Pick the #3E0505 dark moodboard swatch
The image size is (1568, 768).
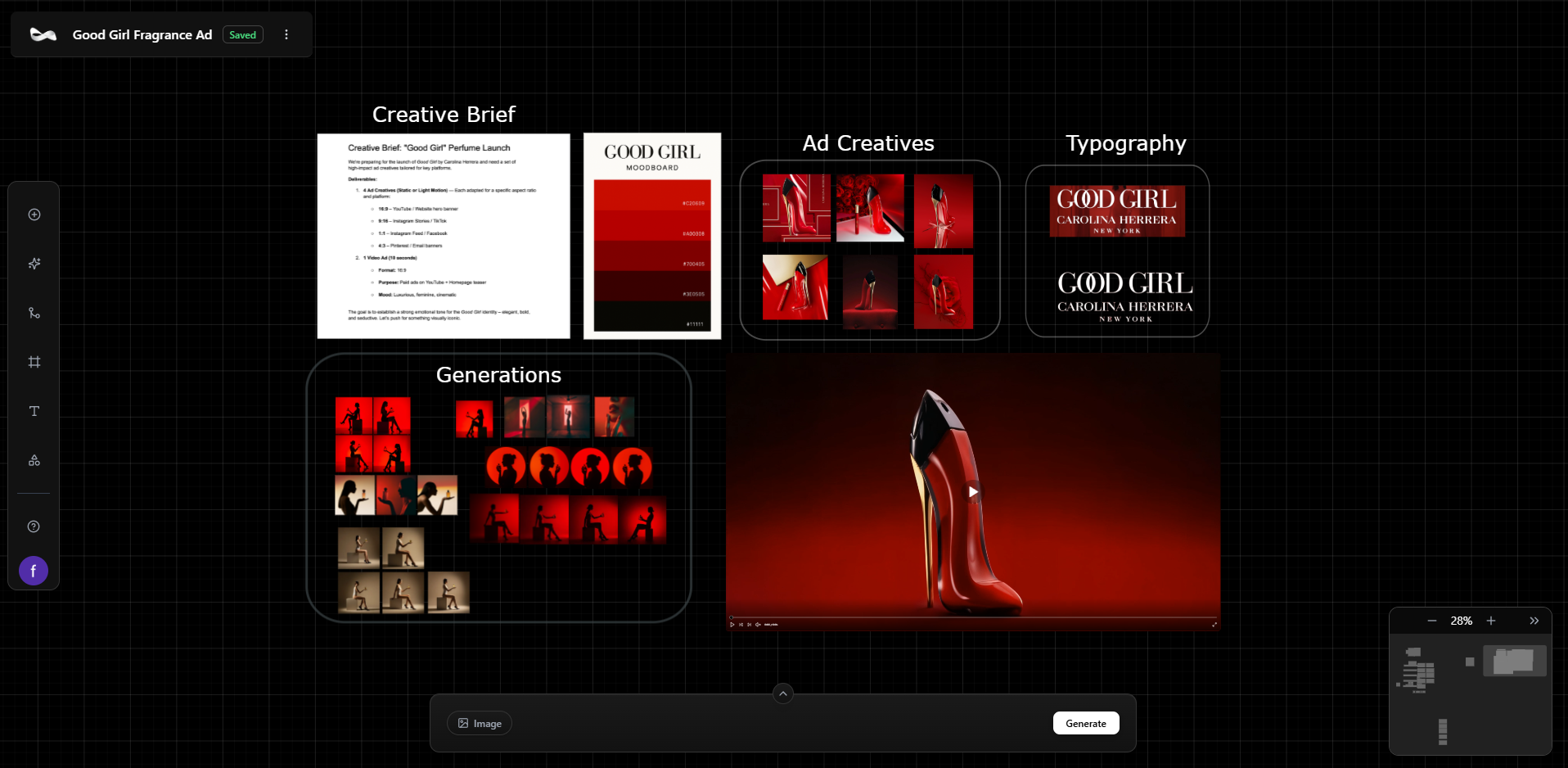click(x=652, y=286)
